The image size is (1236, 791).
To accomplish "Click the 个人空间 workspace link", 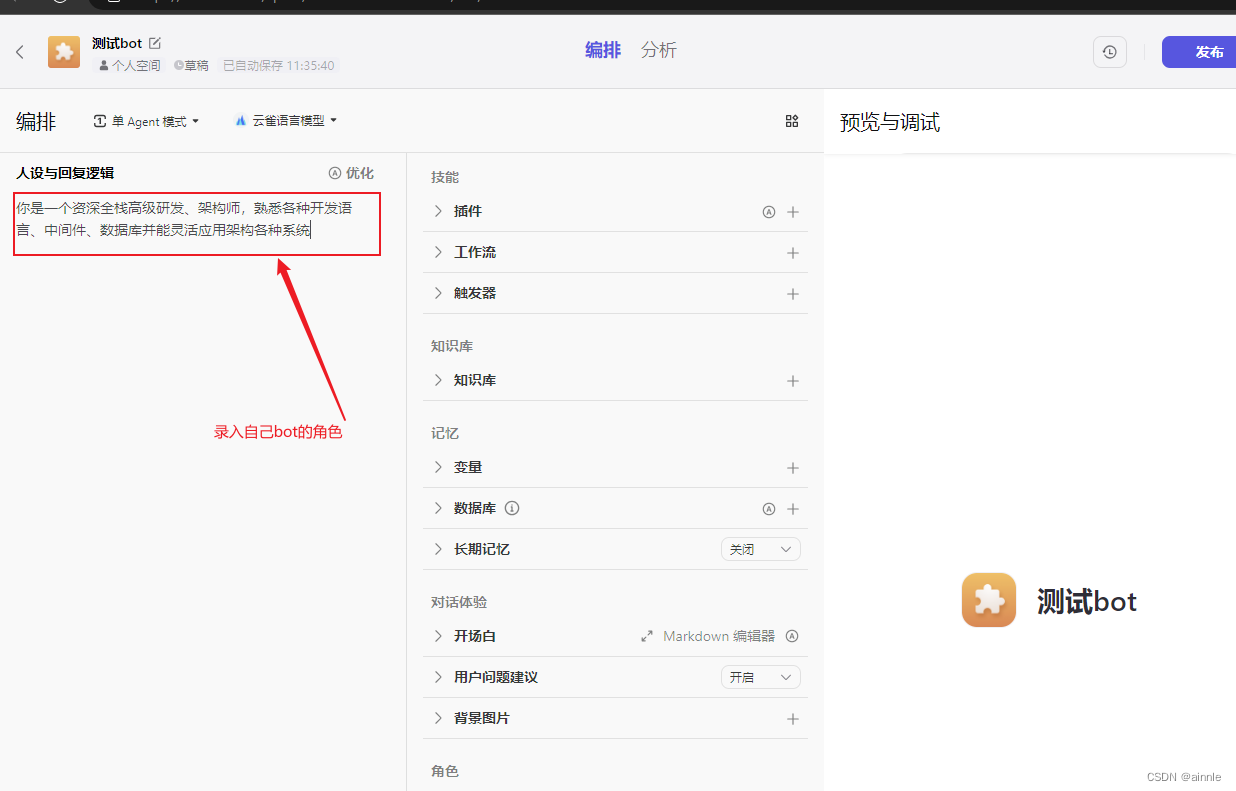I will tap(130, 65).
